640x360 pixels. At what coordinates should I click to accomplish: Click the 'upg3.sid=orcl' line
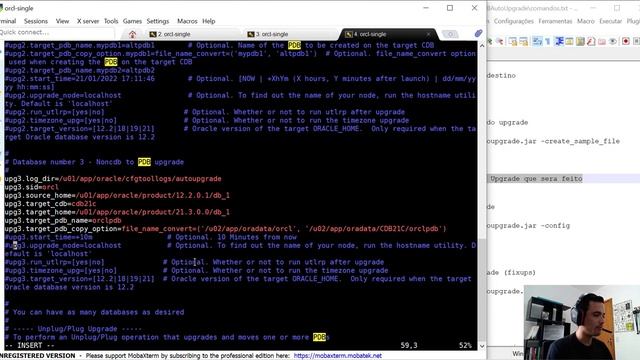pyautogui.click(x=31, y=187)
